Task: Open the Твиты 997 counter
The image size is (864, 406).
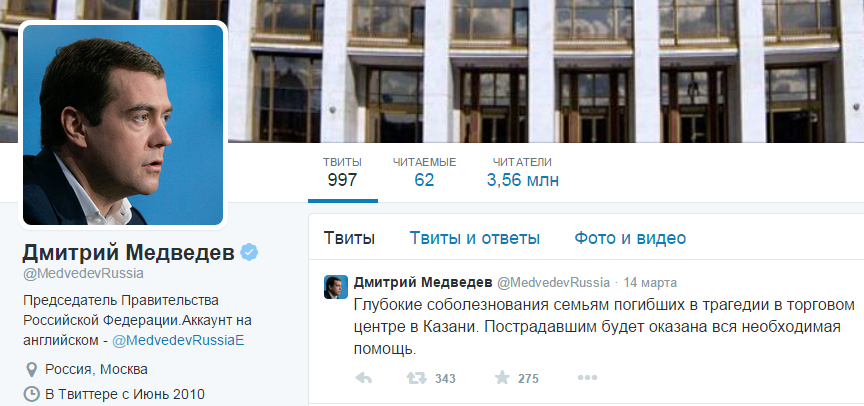Action: coord(342,171)
